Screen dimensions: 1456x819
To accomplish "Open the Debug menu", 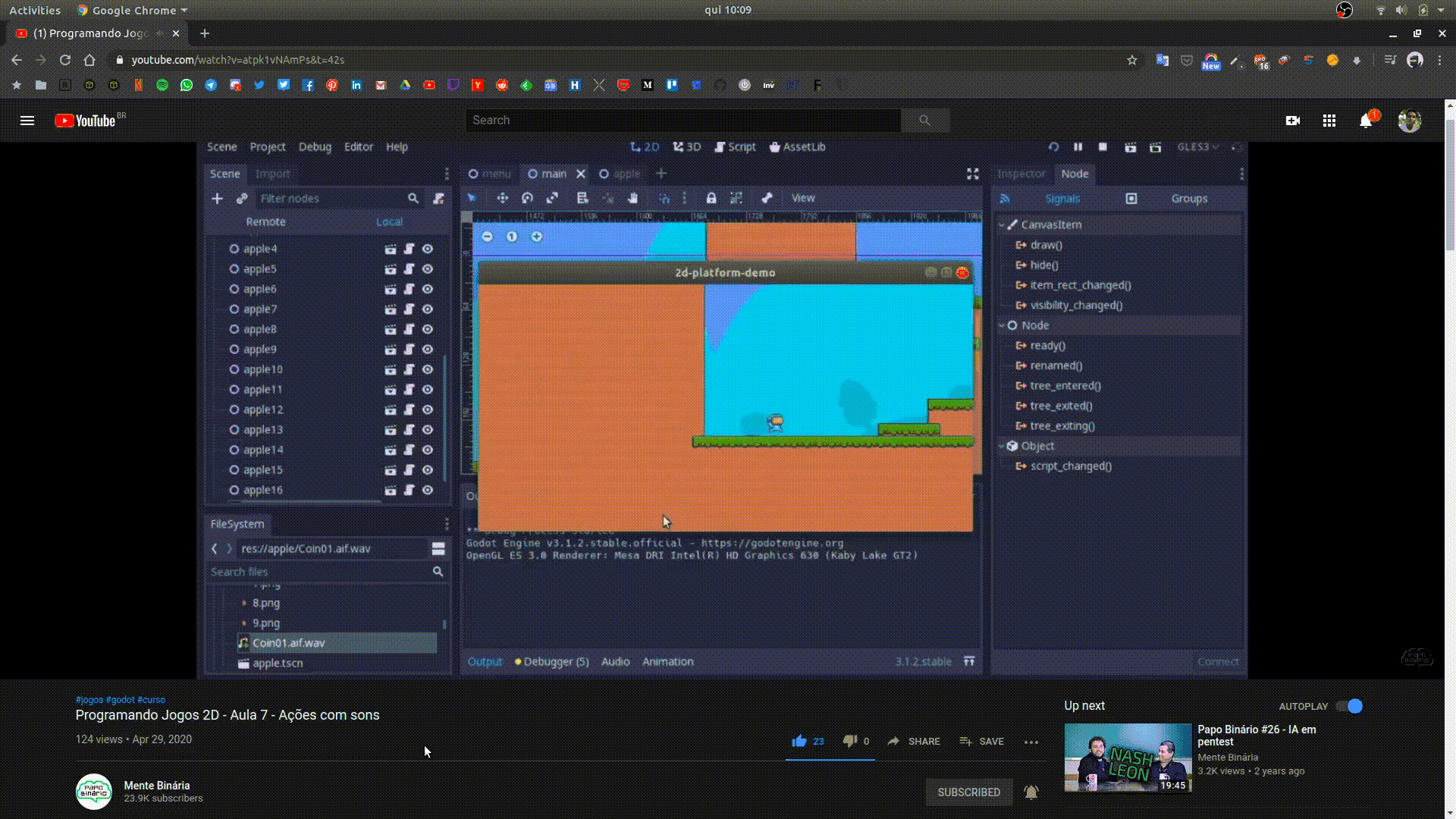I will tap(314, 146).
